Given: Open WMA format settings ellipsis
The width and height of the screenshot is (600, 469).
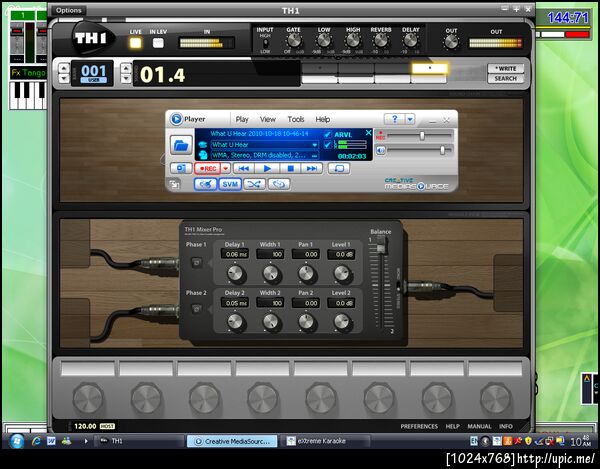Looking at the screenshot, I should 315,155.
